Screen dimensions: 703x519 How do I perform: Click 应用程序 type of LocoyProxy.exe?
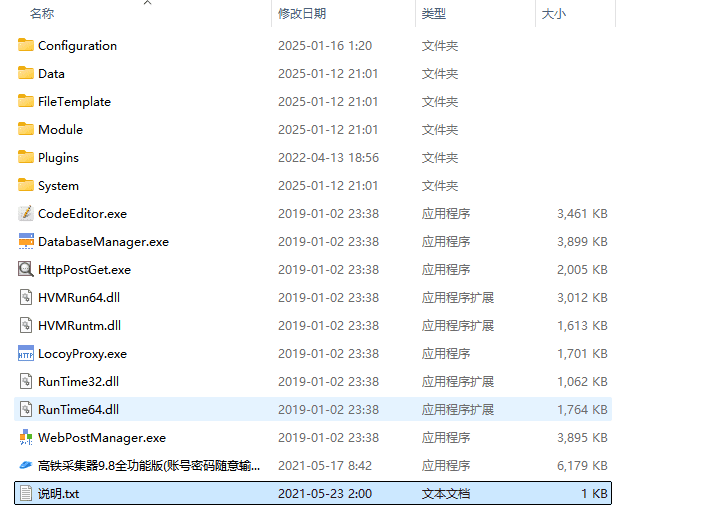[446, 354]
